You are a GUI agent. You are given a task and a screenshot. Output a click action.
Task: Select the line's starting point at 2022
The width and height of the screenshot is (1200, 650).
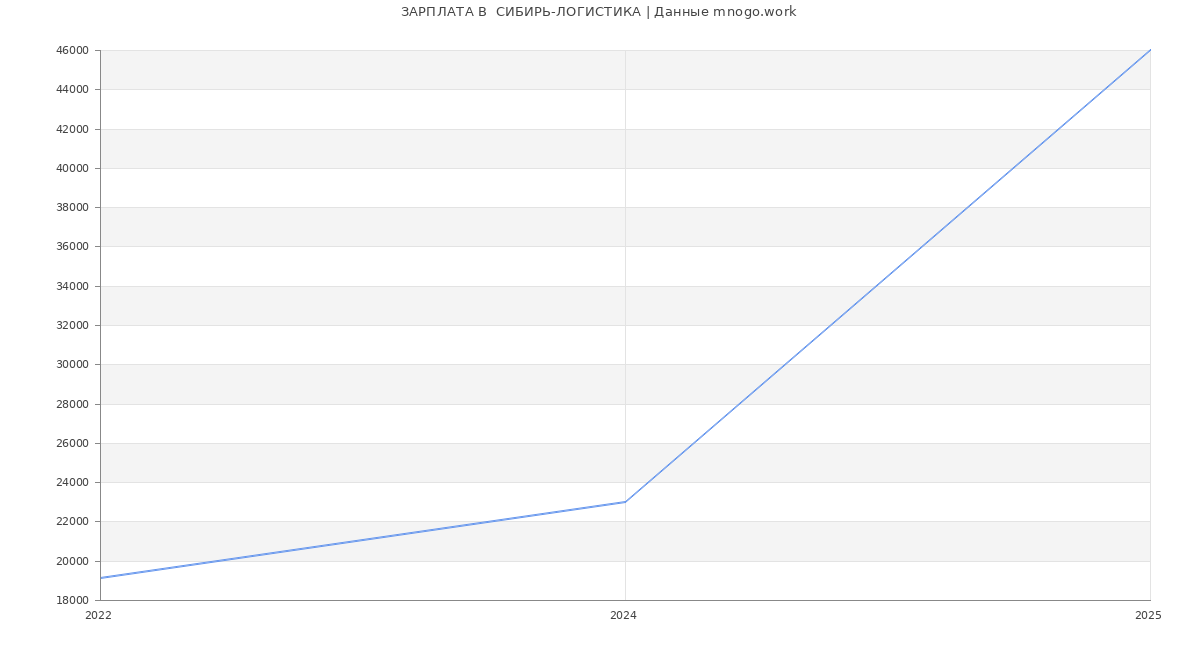[101, 578]
